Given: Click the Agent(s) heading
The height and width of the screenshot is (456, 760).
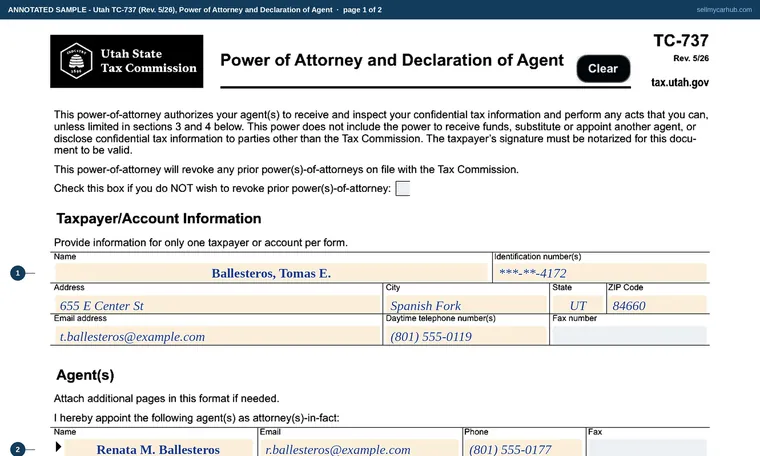Looking at the screenshot, I should click(x=85, y=375).
